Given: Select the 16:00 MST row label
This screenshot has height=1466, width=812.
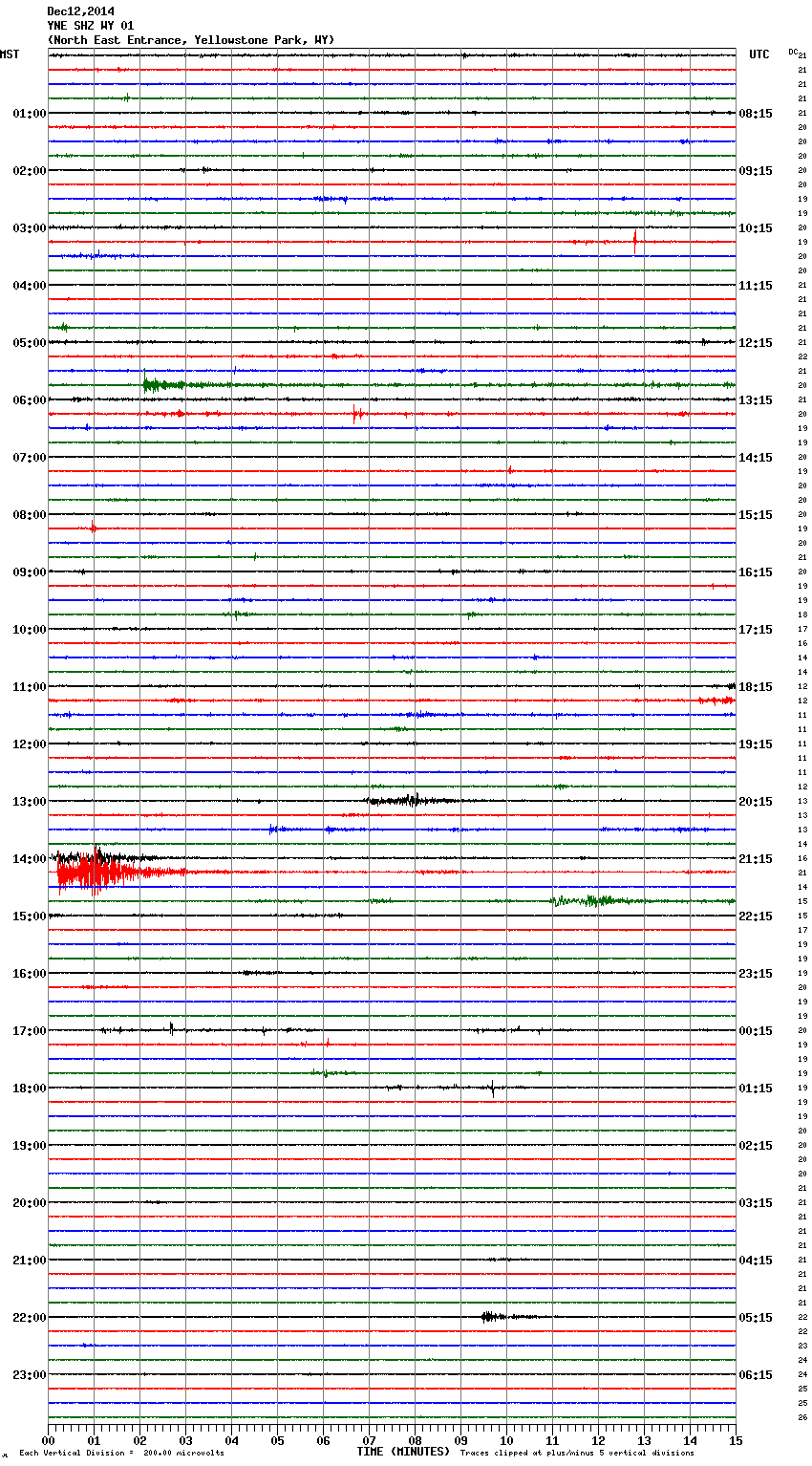Looking at the screenshot, I should click(29, 974).
